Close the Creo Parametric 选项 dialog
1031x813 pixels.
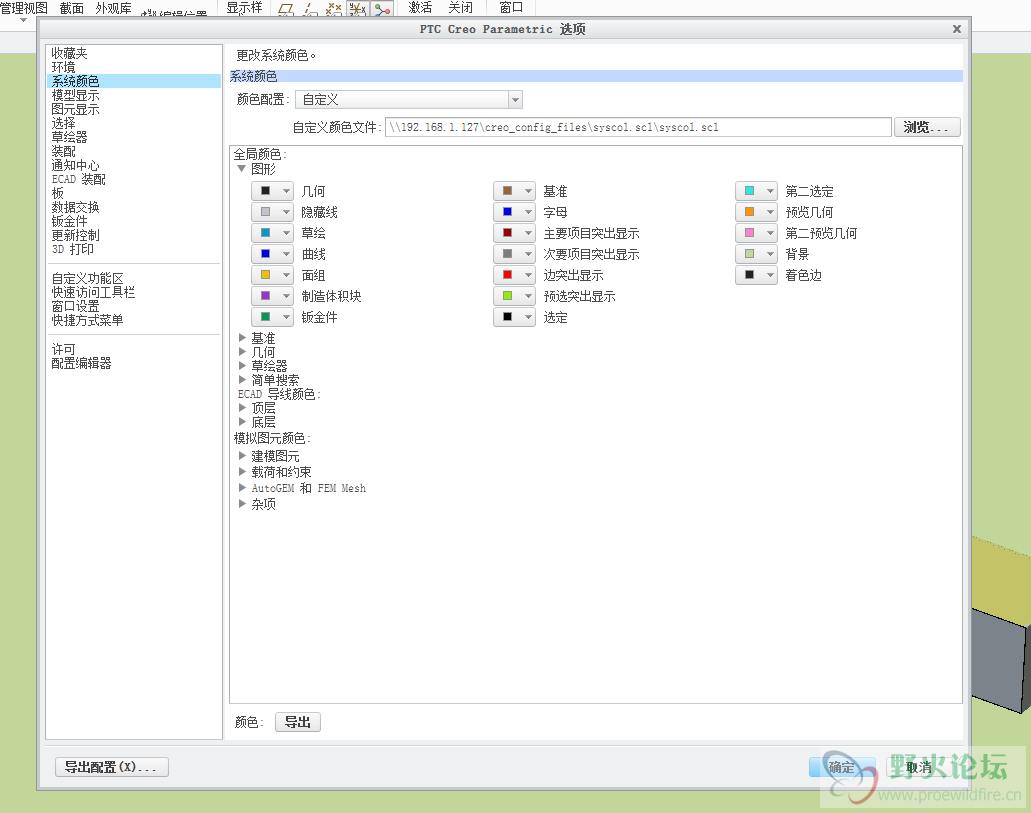point(957,29)
